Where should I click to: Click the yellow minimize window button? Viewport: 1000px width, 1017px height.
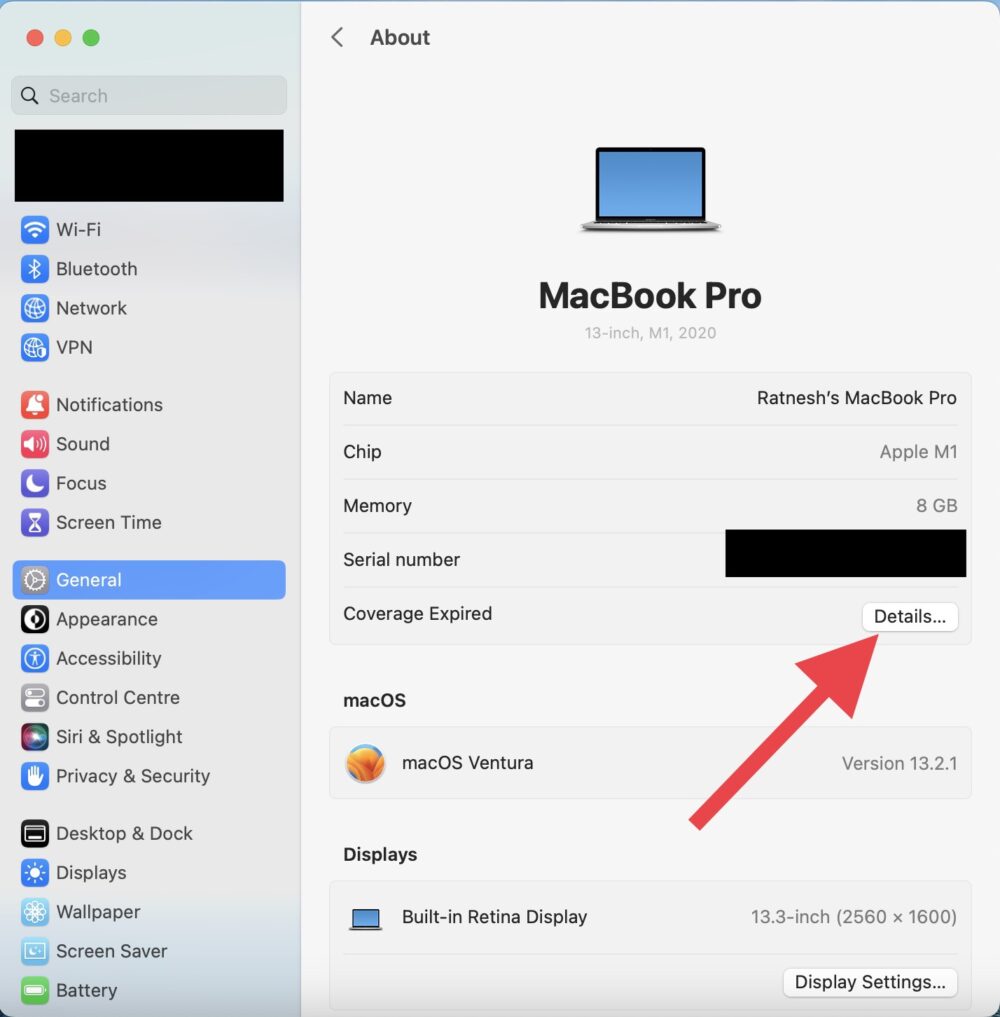tap(63, 38)
